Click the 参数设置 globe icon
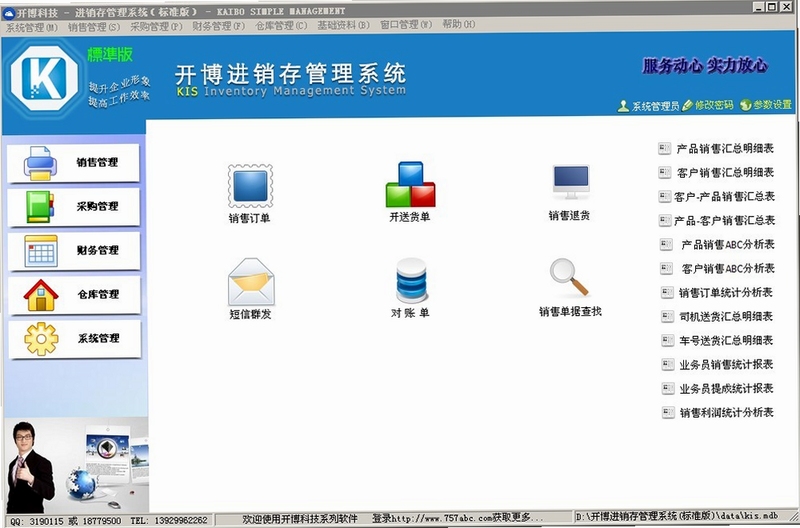Screen dimensions: 800x528 click(x=745, y=105)
